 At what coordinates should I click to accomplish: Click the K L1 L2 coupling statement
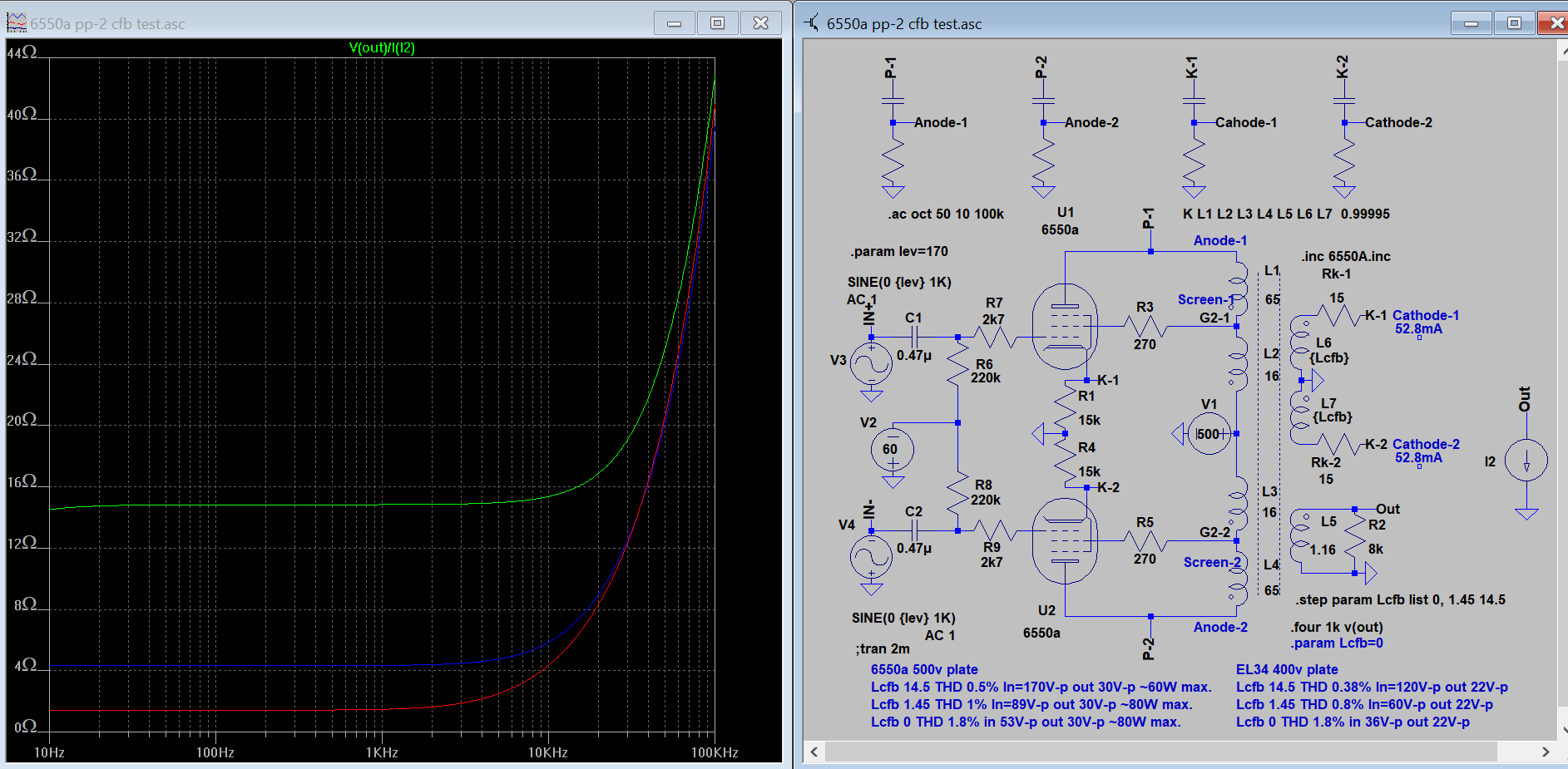[x=1286, y=214]
